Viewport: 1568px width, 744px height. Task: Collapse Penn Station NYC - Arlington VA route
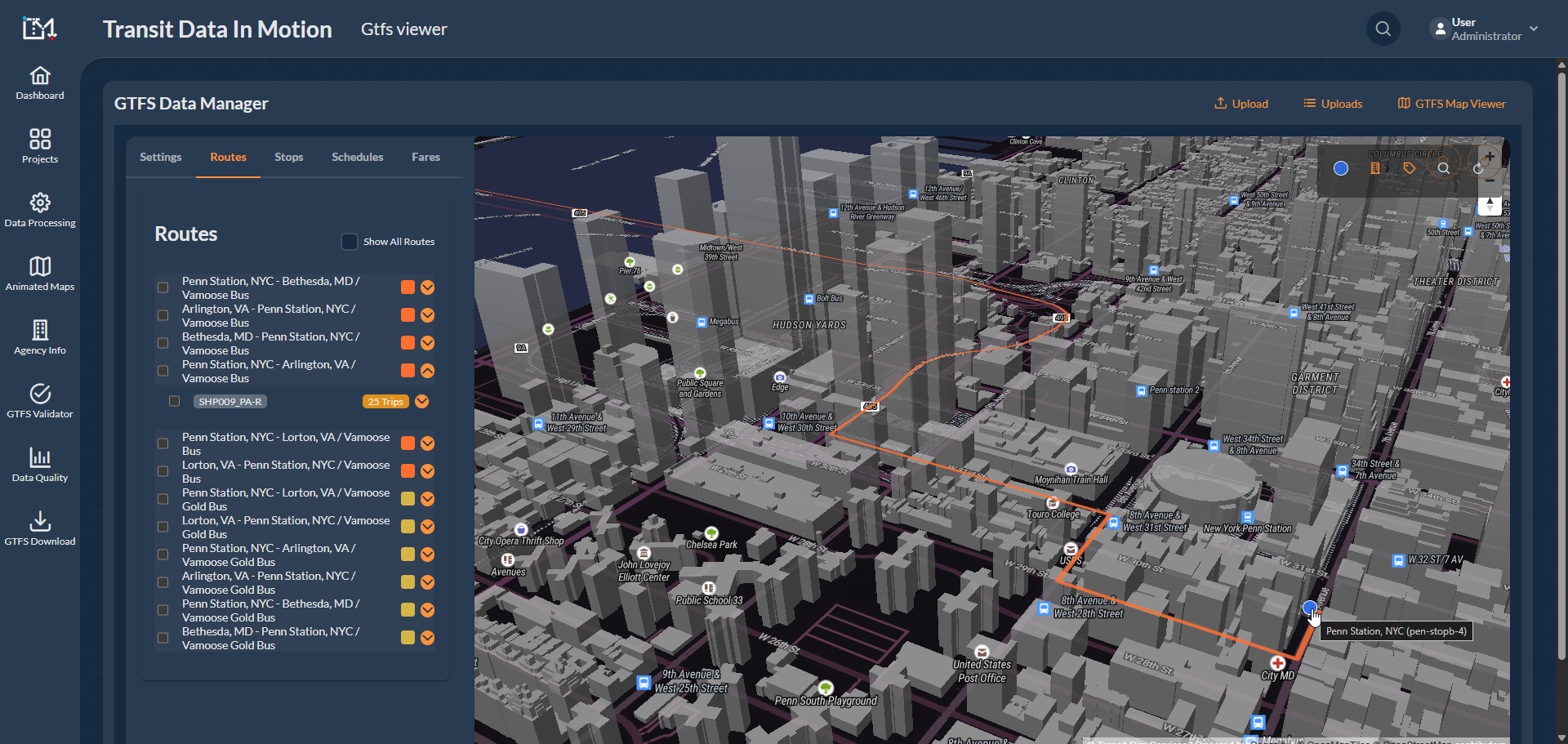(x=427, y=371)
